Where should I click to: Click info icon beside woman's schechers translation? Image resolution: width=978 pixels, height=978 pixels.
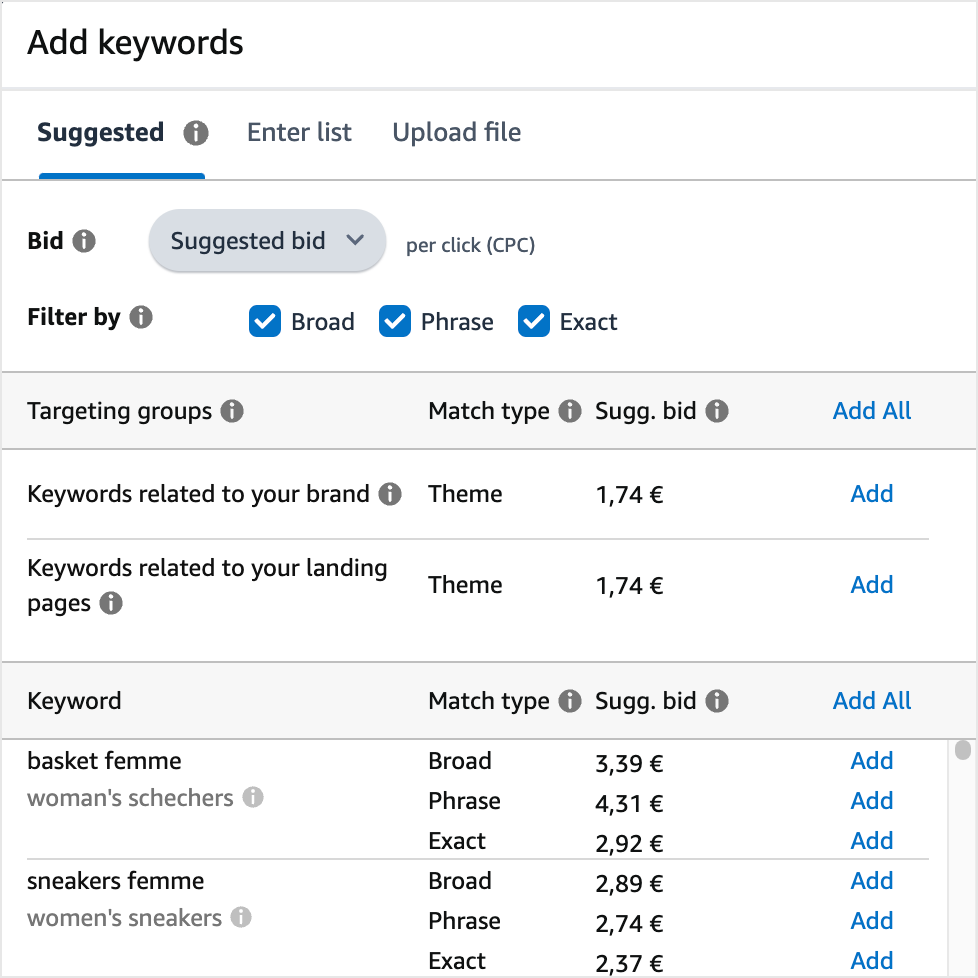tap(254, 798)
